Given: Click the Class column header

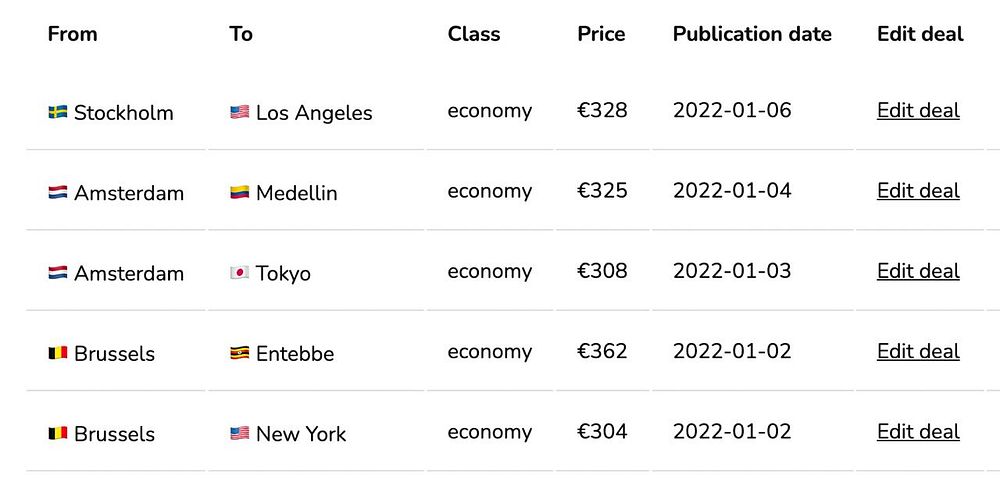Looking at the screenshot, I should [x=474, y=34].
